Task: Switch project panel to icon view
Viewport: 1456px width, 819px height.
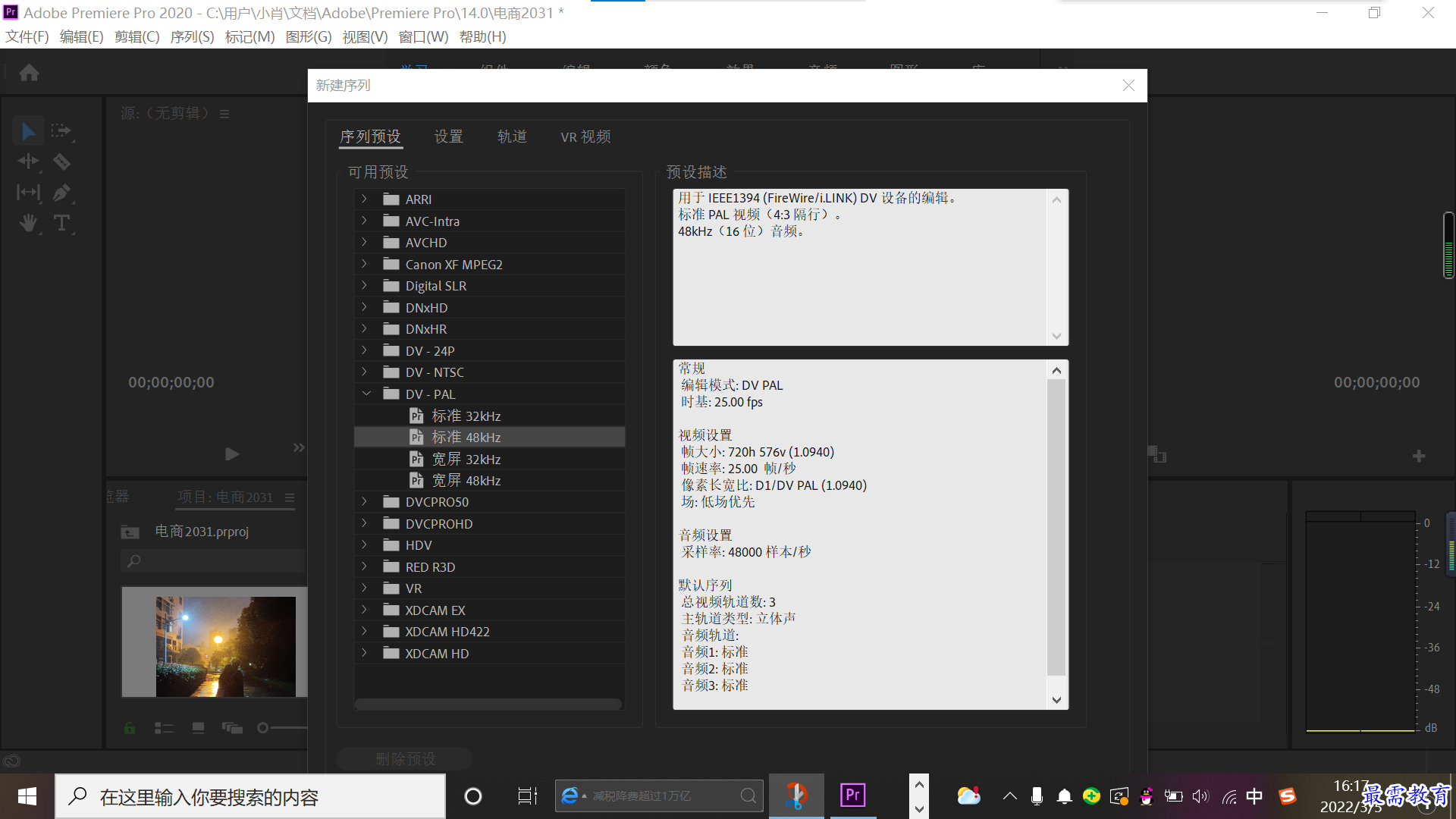Action: click(x=198, y=728)
